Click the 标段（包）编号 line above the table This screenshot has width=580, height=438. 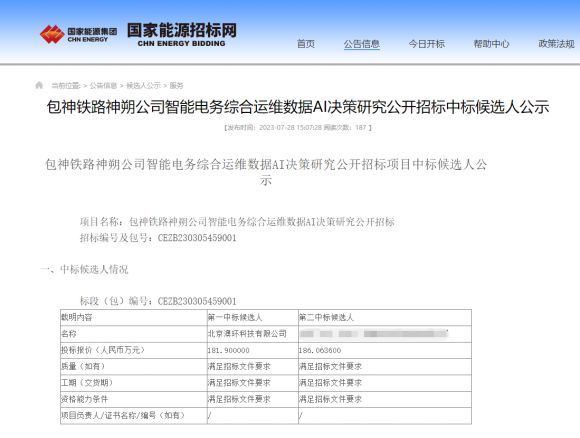[158, 301]
